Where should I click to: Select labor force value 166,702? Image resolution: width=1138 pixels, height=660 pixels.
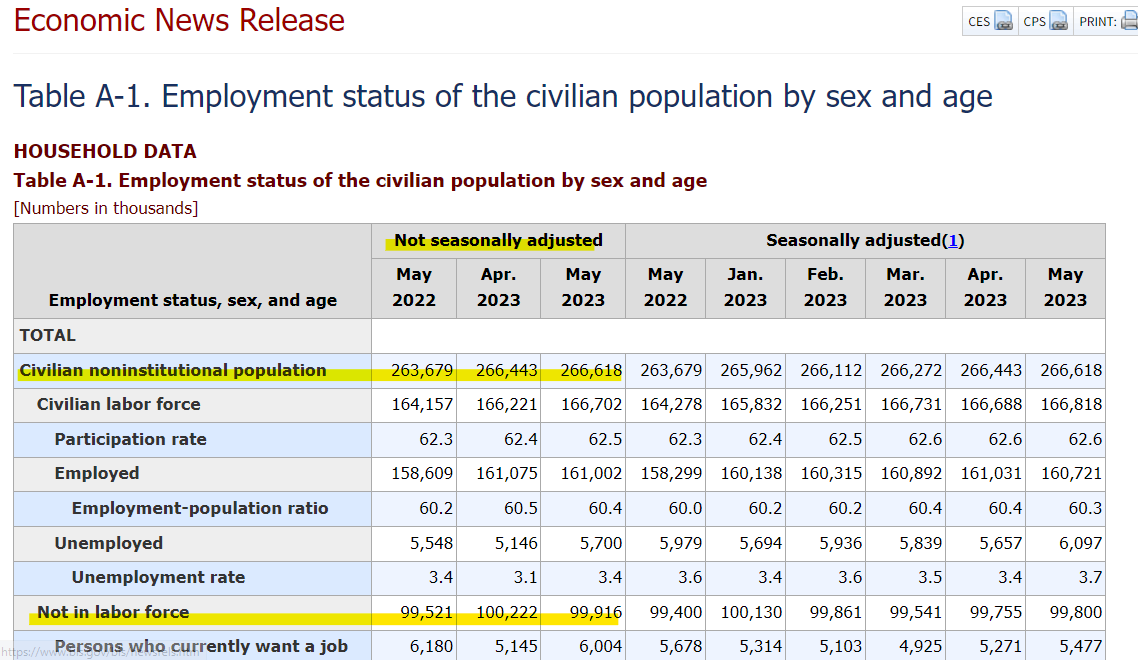(x=591, y=404)
